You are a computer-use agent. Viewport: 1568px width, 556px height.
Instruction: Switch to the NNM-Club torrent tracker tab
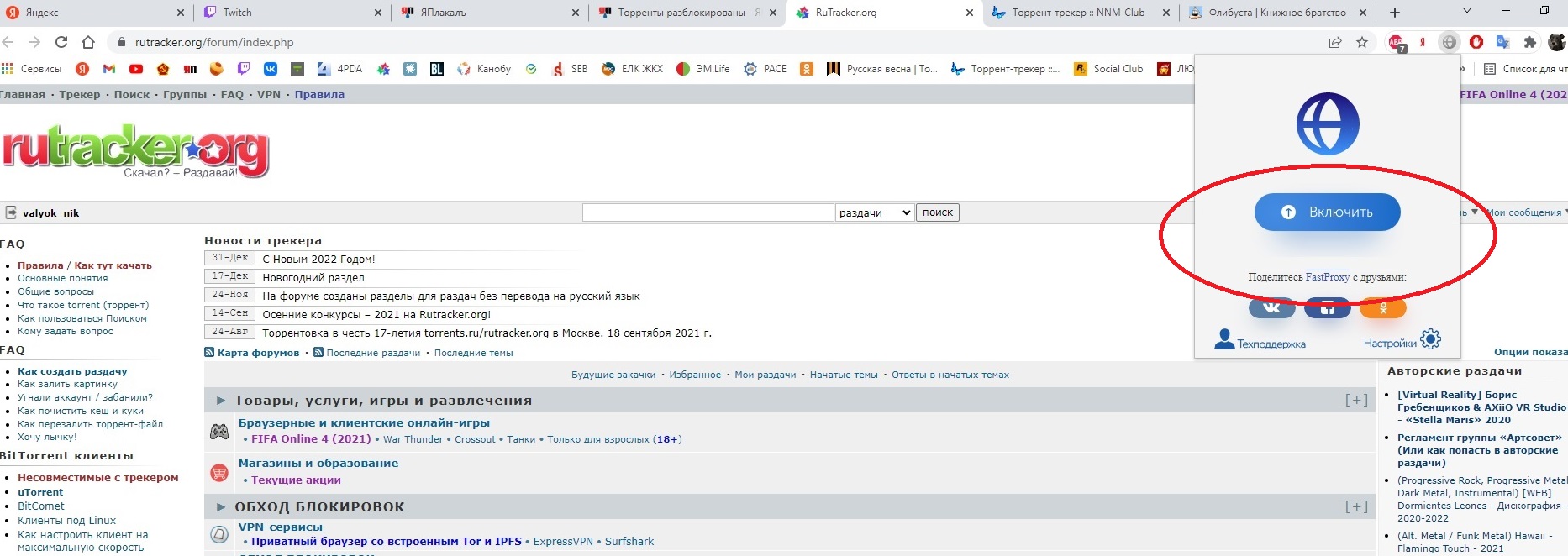pyautogui.click(x=1080, y=13)
